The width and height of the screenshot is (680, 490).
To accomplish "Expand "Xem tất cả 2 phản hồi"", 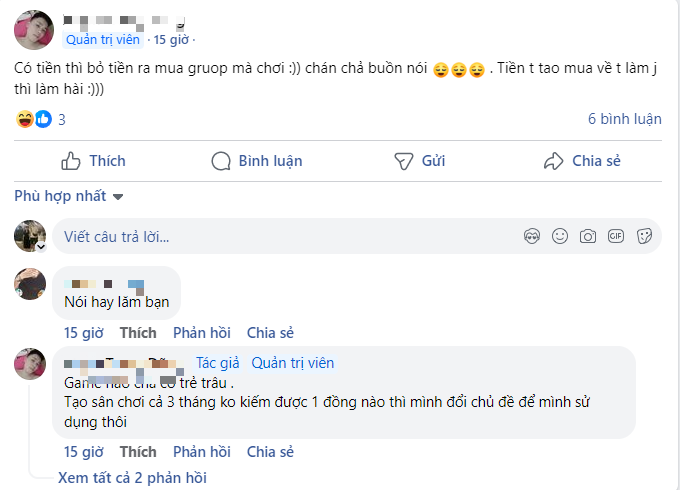I will pos(131,478).
